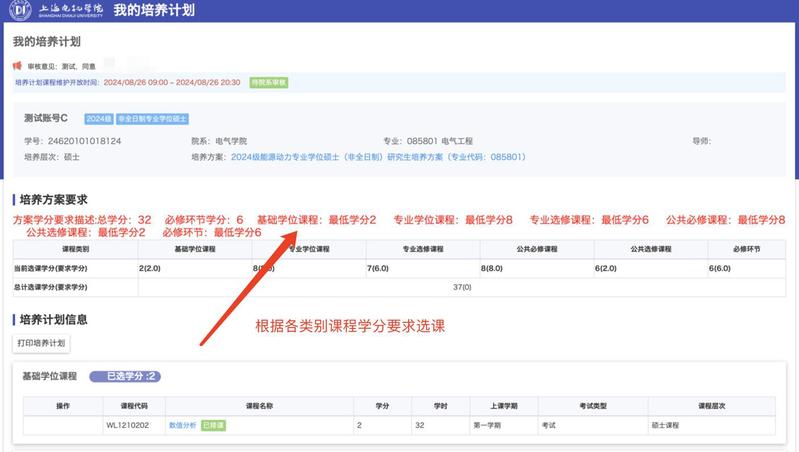Click the 总计选课学分 row value 37(0)
Screen dimensions: 799x452
pyautogui.click(x=461, y=287)
